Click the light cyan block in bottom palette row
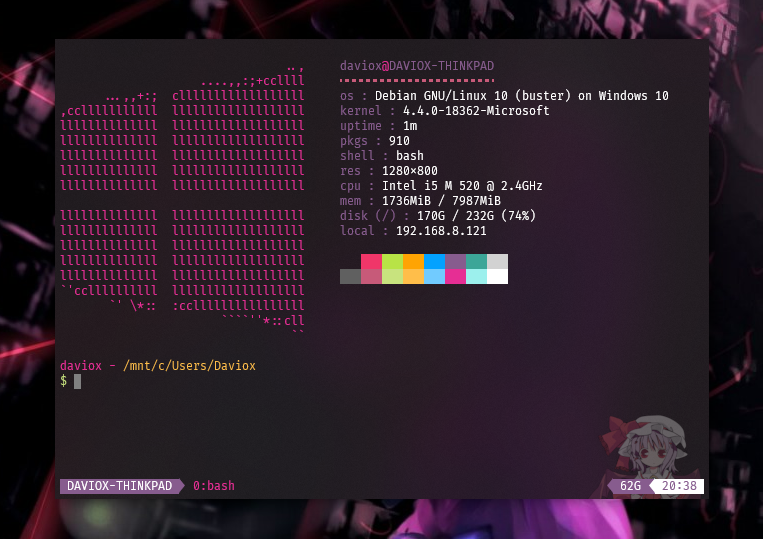763x539 pixels. [476, 276]
